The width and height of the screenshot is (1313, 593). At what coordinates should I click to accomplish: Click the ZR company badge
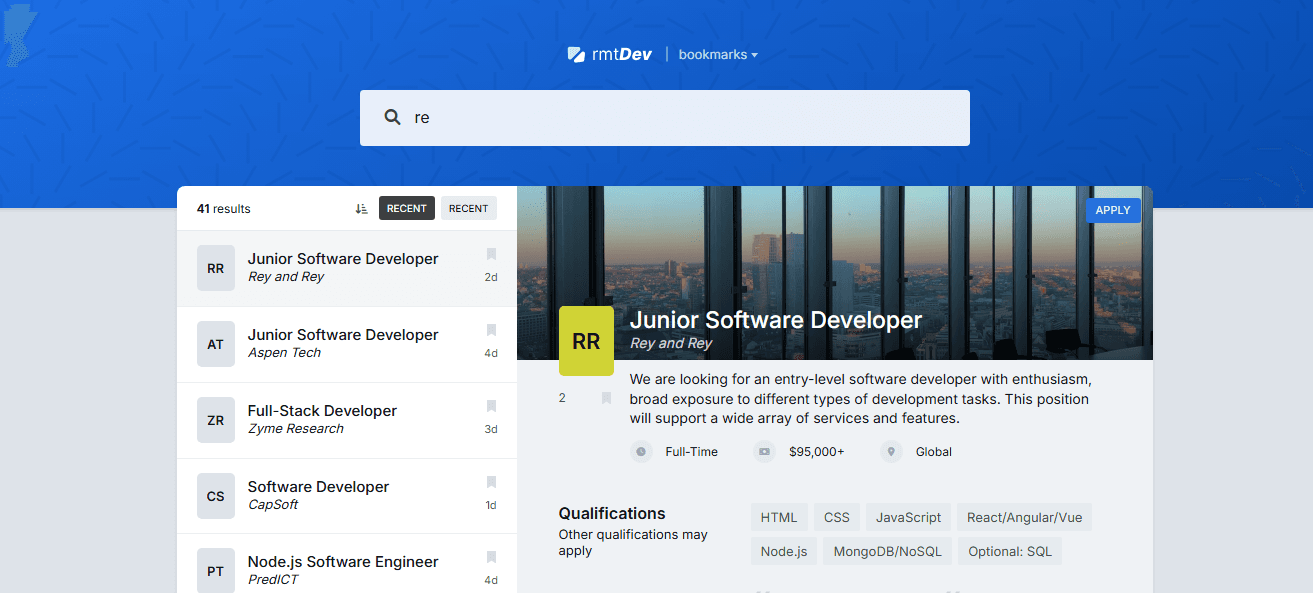pyautogui.click(x=216, y=420)
